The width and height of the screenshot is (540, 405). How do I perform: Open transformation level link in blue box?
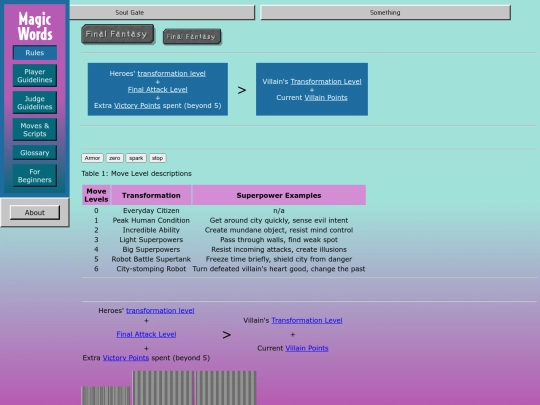172,73
